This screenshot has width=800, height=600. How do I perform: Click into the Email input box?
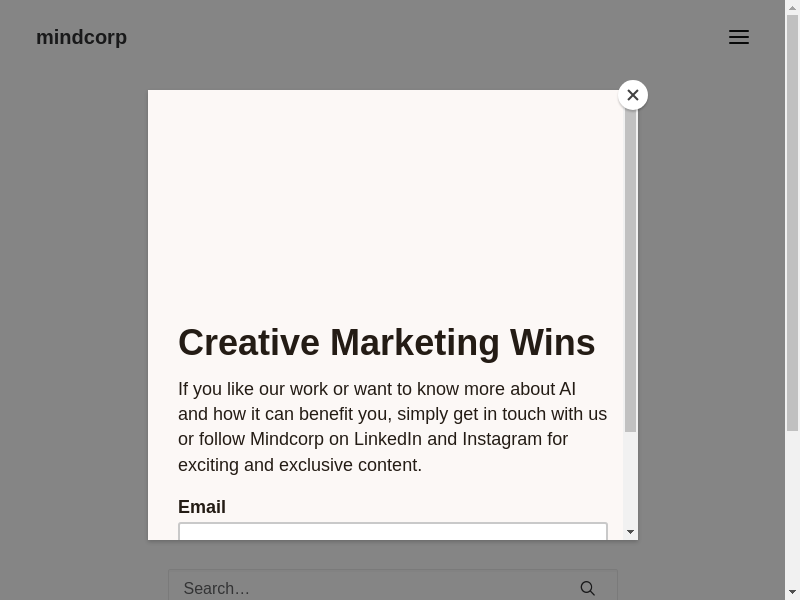click(x=392, y=531)
